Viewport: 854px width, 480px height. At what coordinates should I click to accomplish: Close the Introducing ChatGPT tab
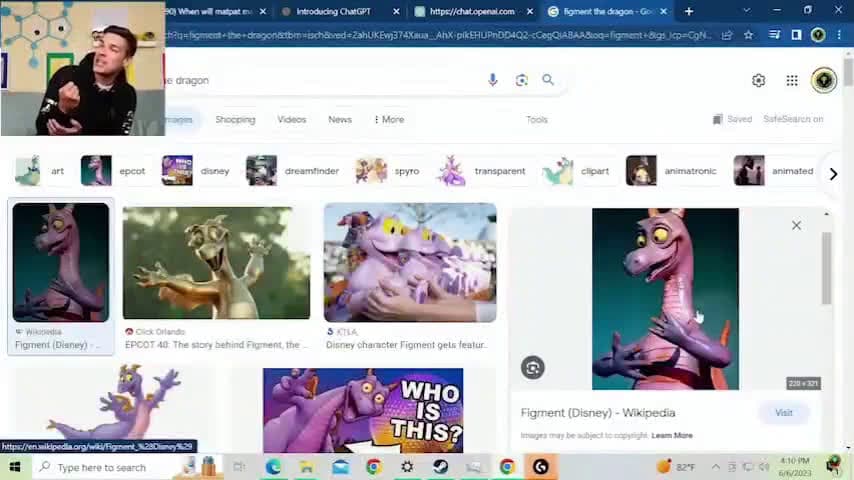[x=396, y=11]
